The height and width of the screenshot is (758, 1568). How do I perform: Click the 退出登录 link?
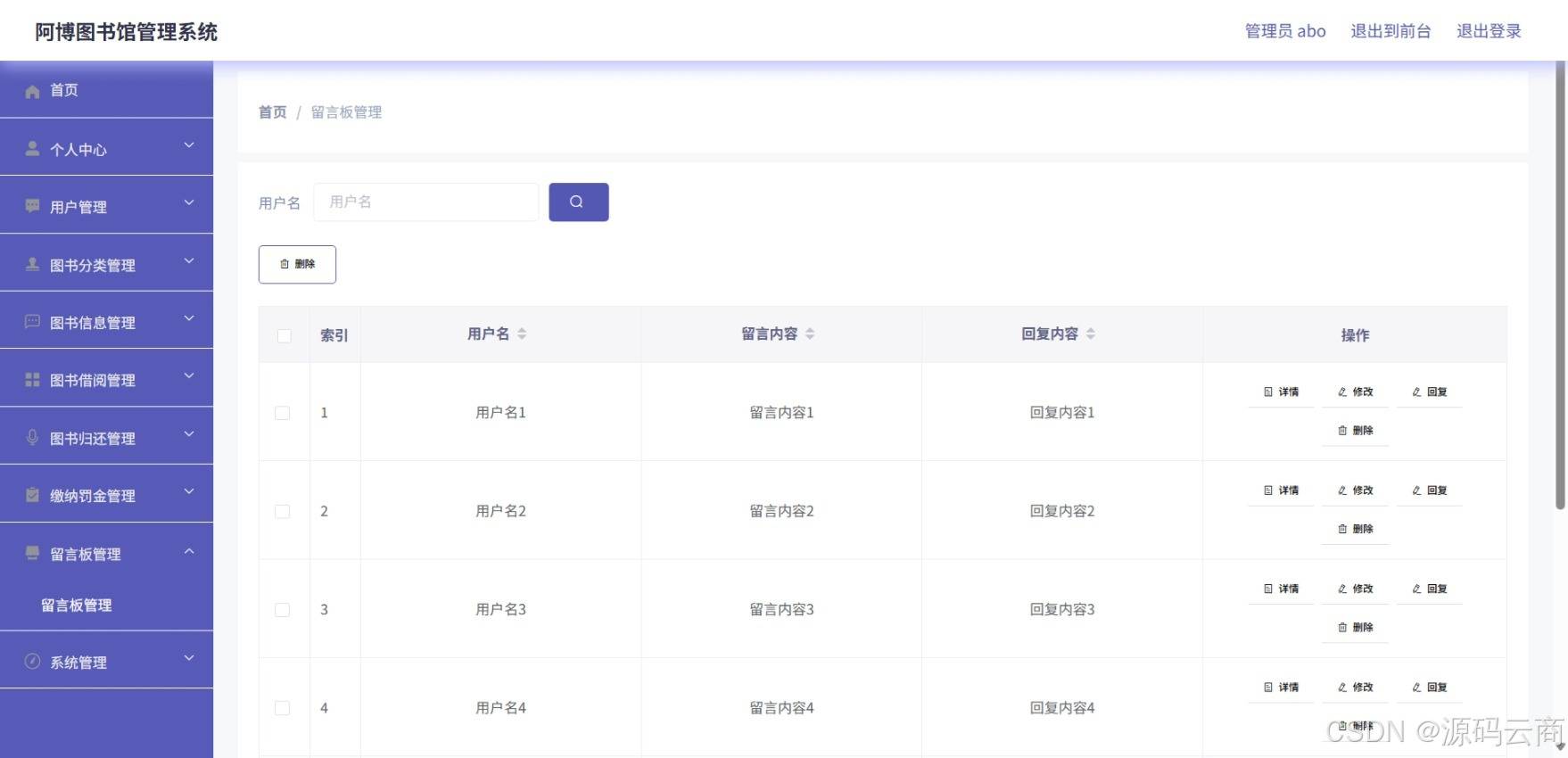pyautogui.click(x=1489, y=31)
